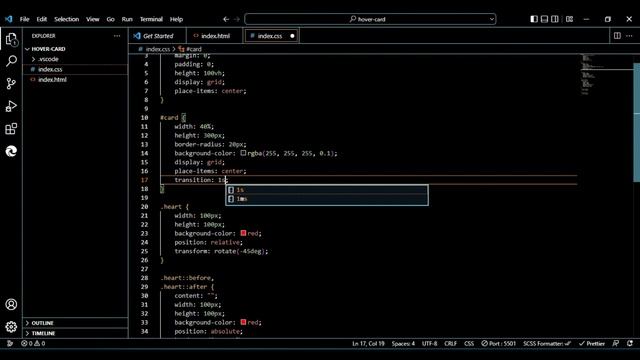Open the Selection menu
640x360 pixels.
67,19
